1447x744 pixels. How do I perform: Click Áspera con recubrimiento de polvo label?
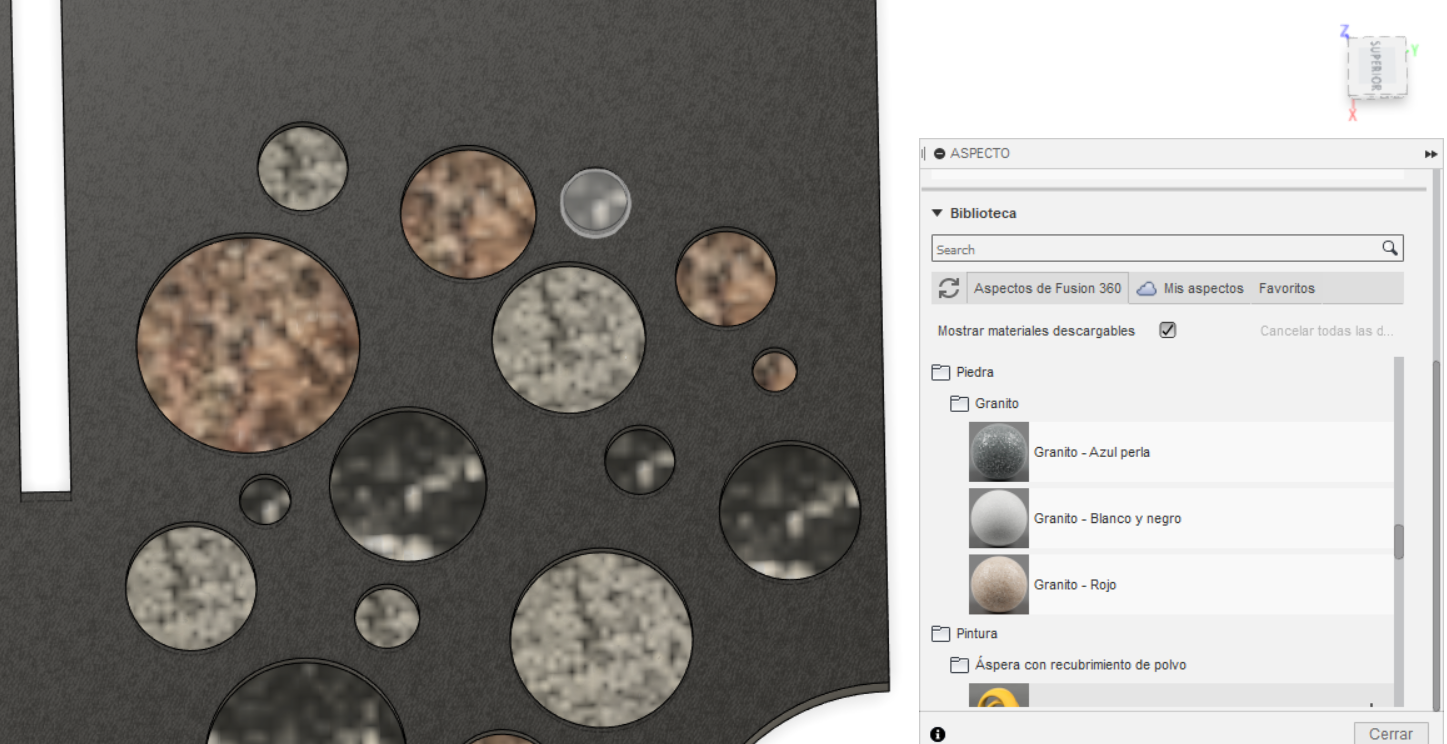(x=1081, y=664)
